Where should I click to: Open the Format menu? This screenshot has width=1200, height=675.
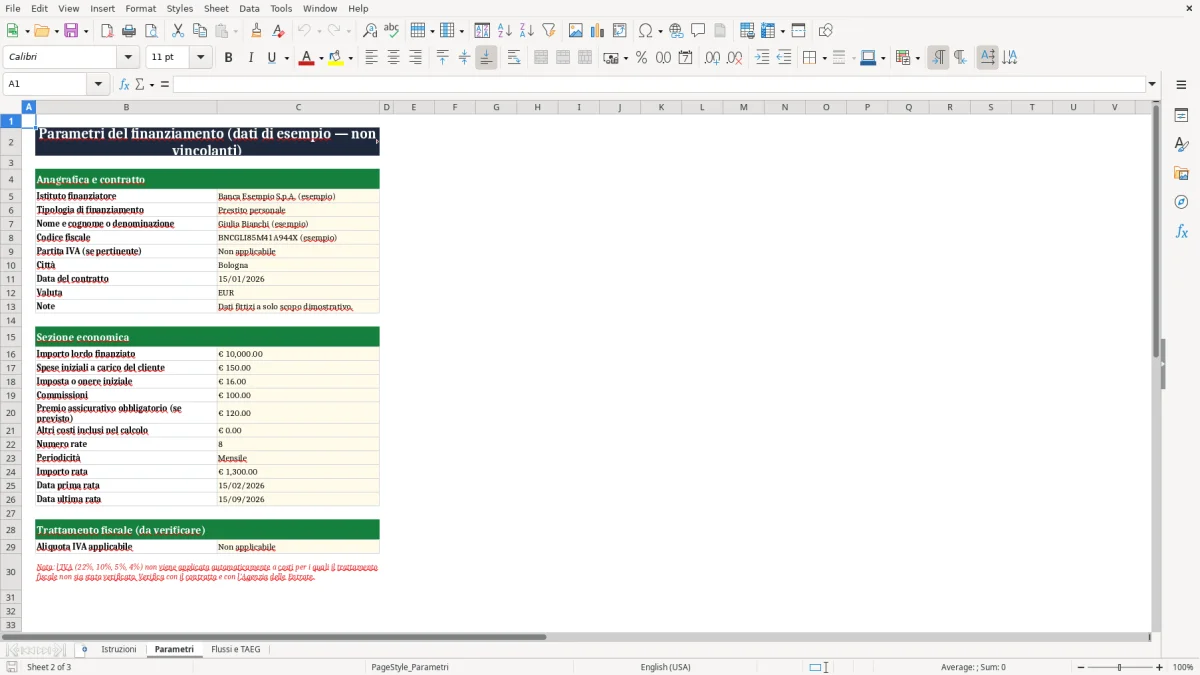(x=141, y=8)
